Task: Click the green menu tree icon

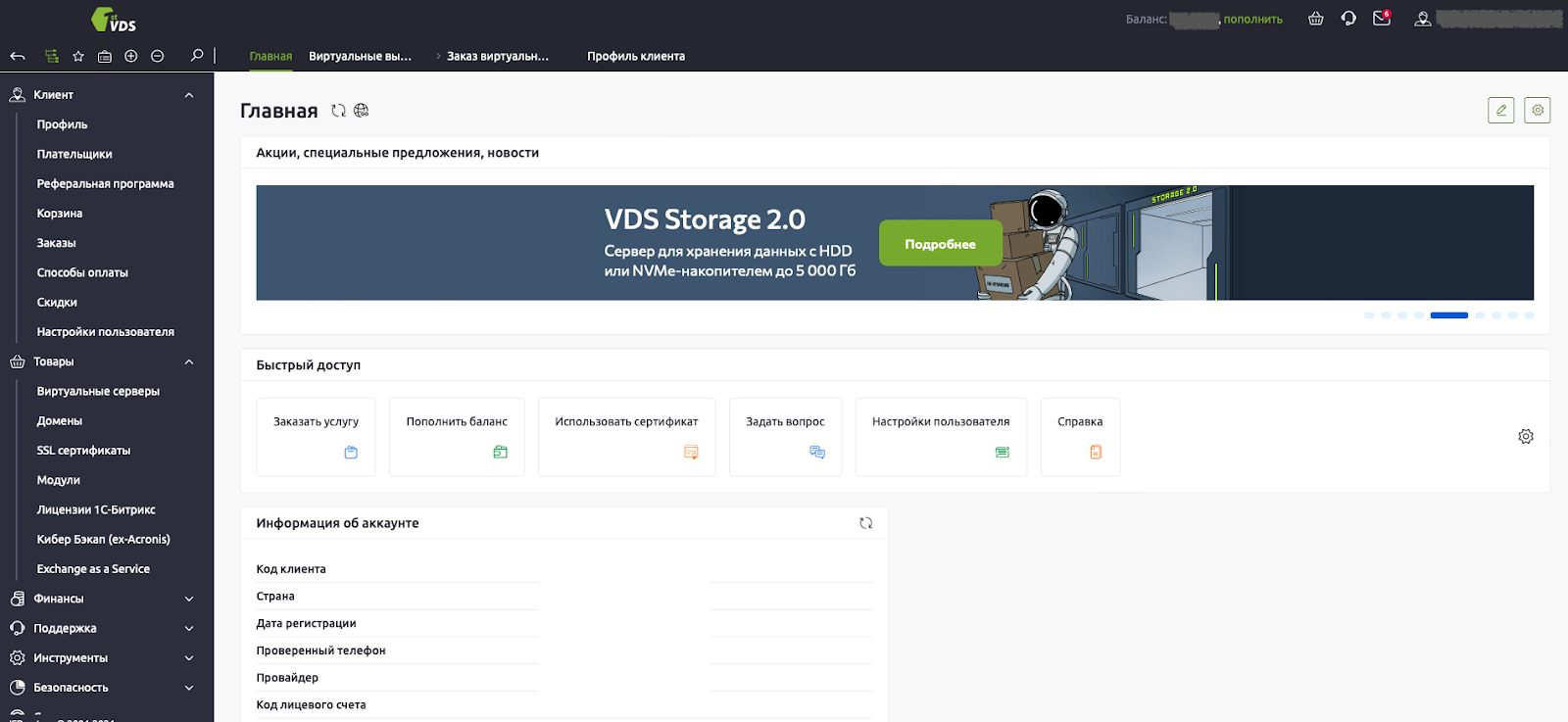Action: [52, 57]
